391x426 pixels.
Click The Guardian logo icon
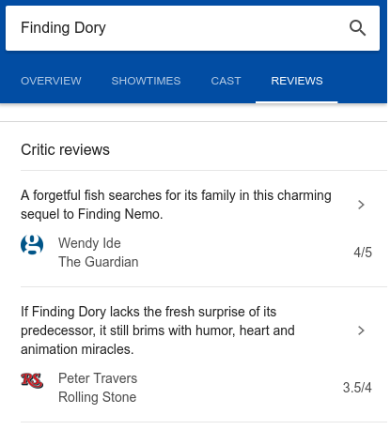coord(32,245)
